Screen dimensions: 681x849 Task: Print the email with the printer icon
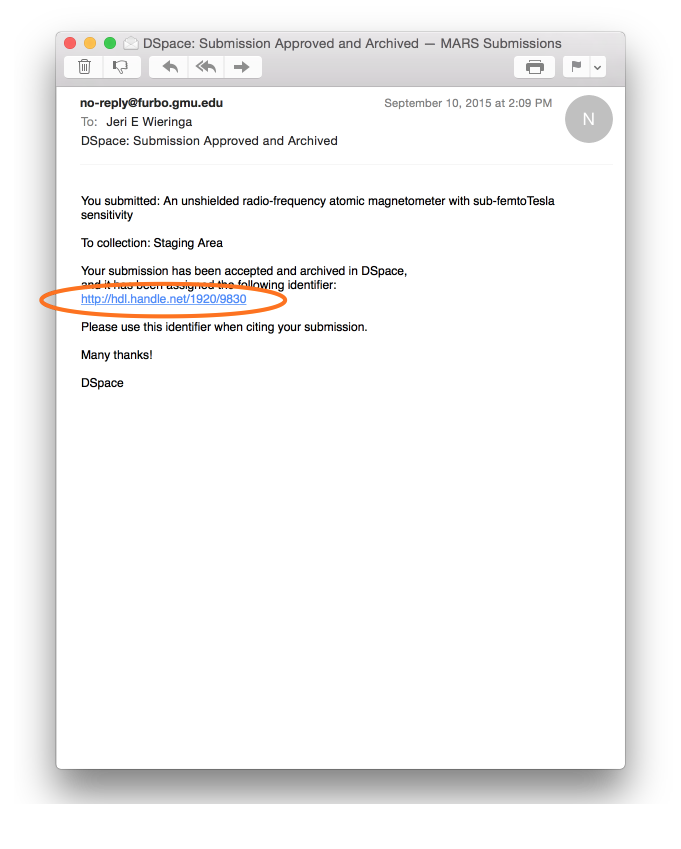pyautogui.click(x=534, y=67)
